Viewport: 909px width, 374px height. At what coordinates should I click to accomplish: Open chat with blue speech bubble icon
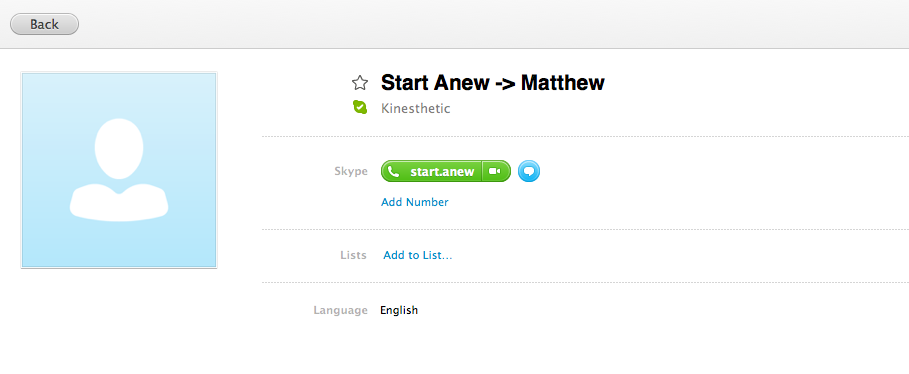[529, 171]
